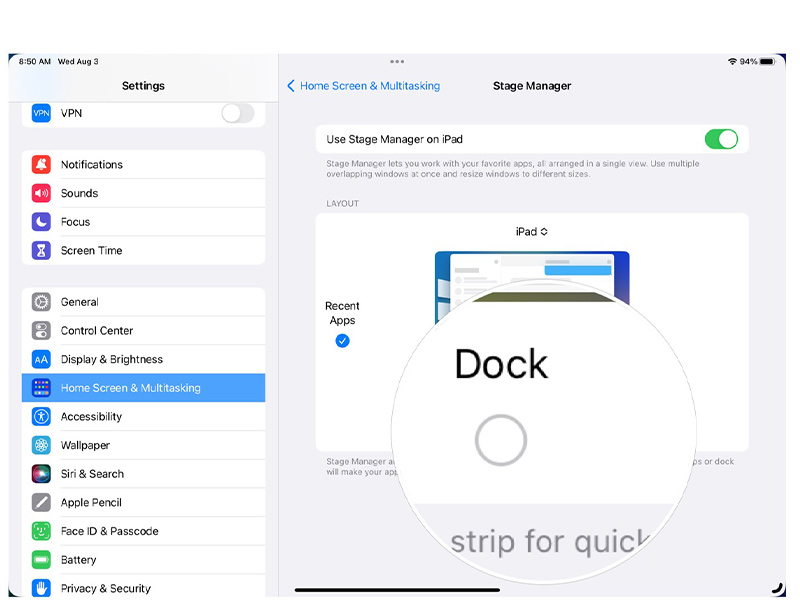Select Siri & Search in the sidebar
Screen dimensions: 800x600
143,473
